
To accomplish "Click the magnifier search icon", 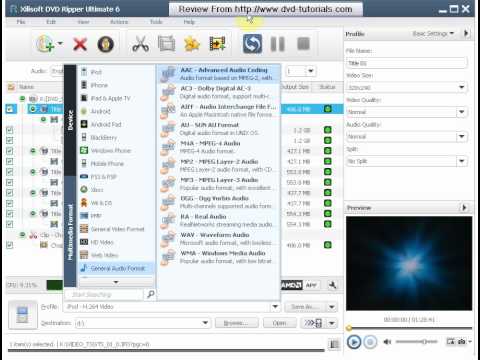I will pyautogui.click(x=151, y=294).
